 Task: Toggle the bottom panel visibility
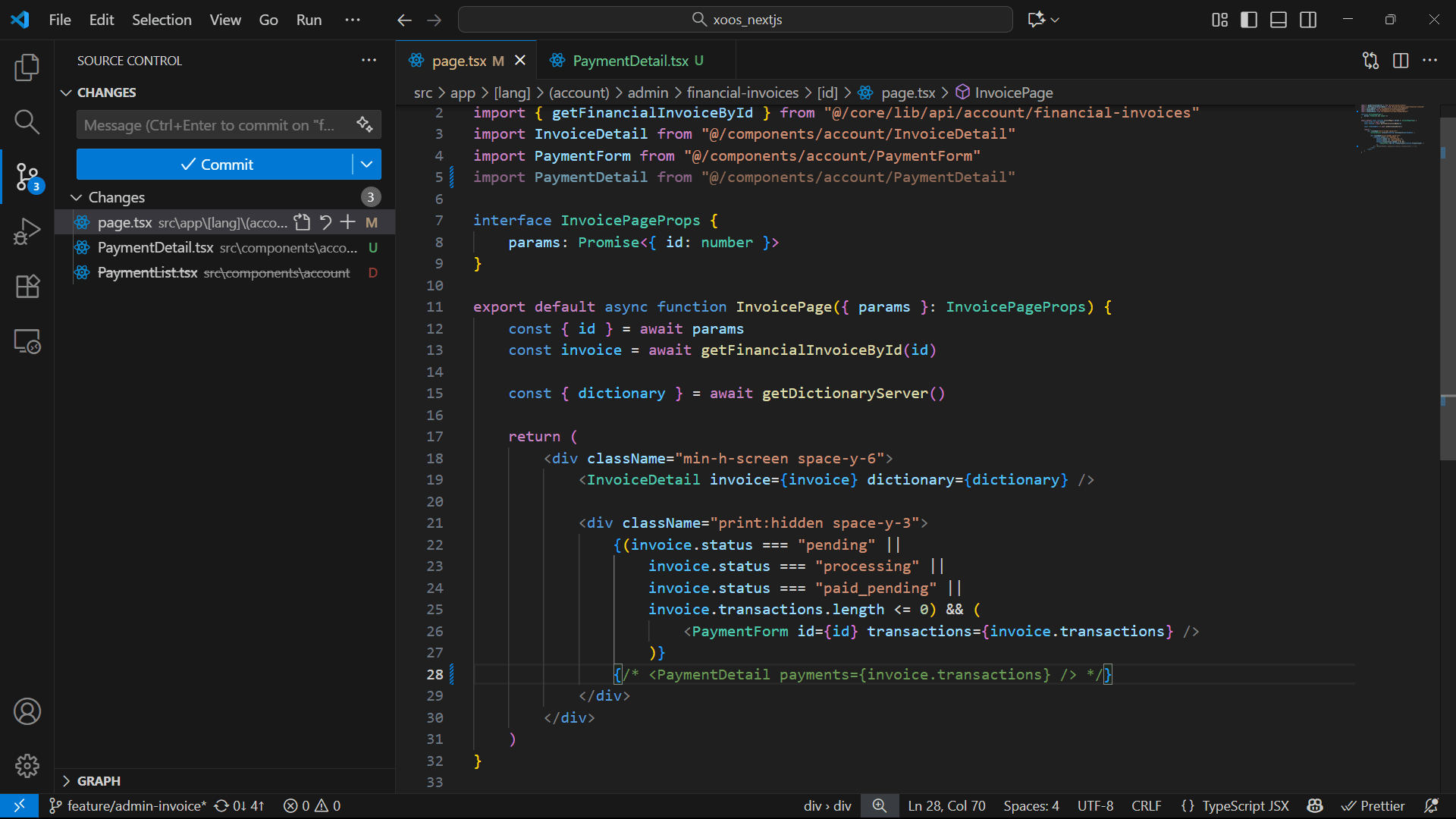pyautogui.click(x=1279, y=20)
